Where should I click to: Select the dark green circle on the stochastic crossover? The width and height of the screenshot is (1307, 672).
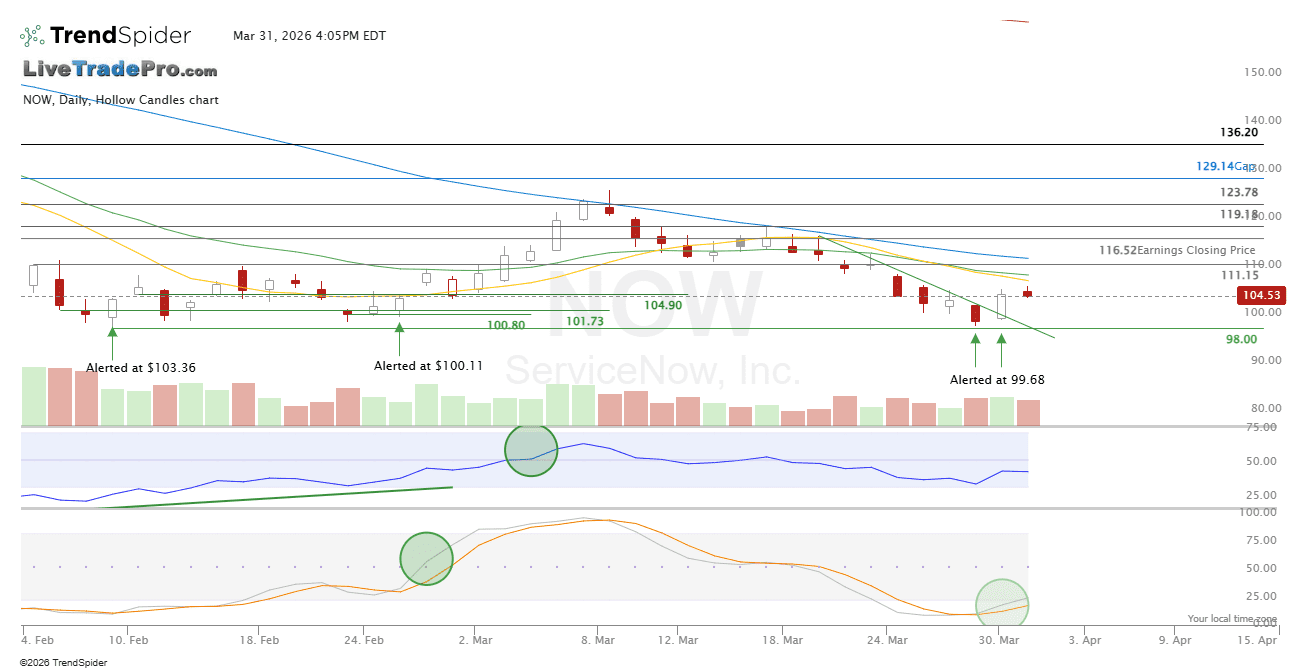click(x=426, y=558)
